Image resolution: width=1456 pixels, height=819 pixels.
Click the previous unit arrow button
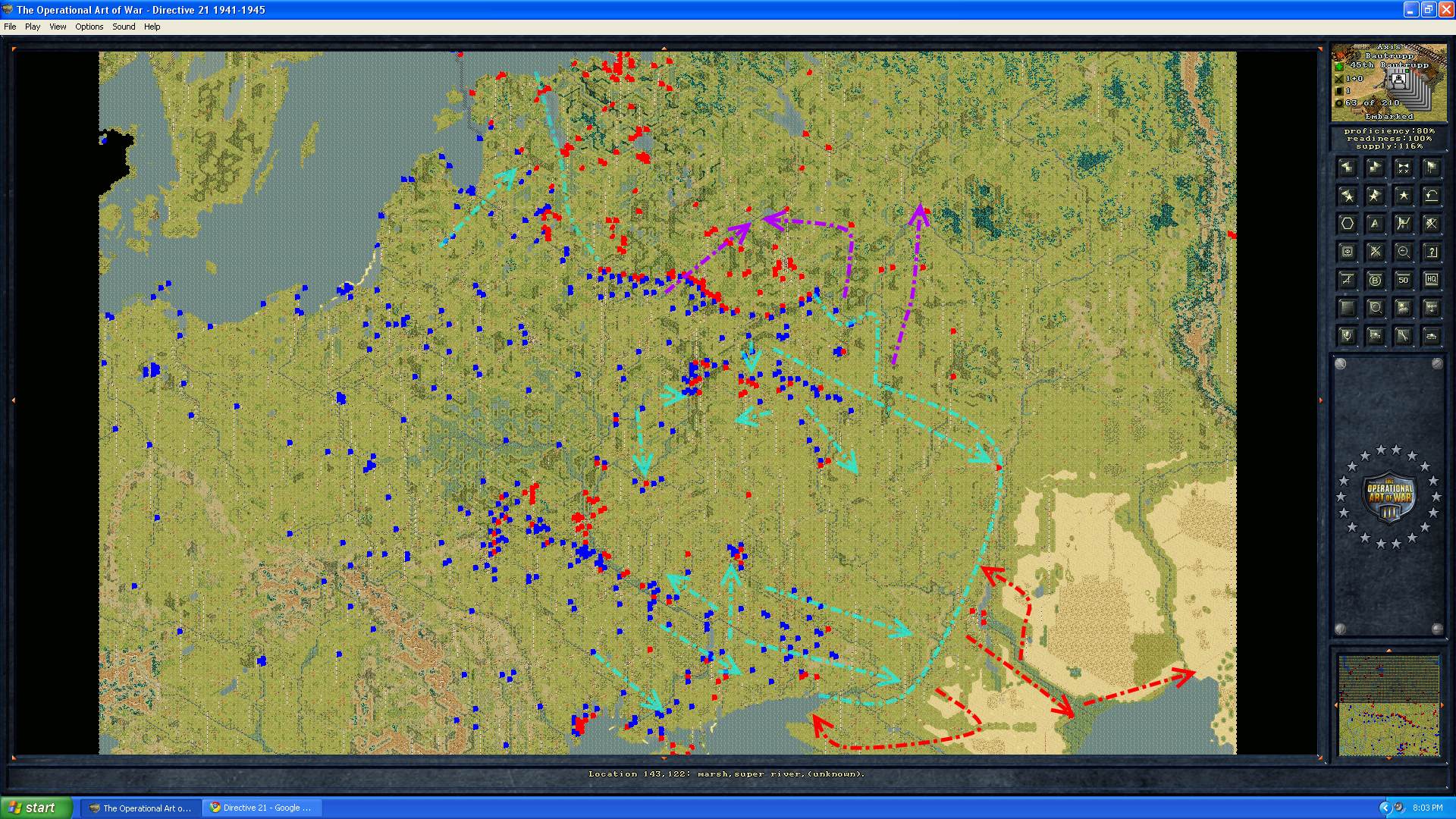pos(1348,168)
